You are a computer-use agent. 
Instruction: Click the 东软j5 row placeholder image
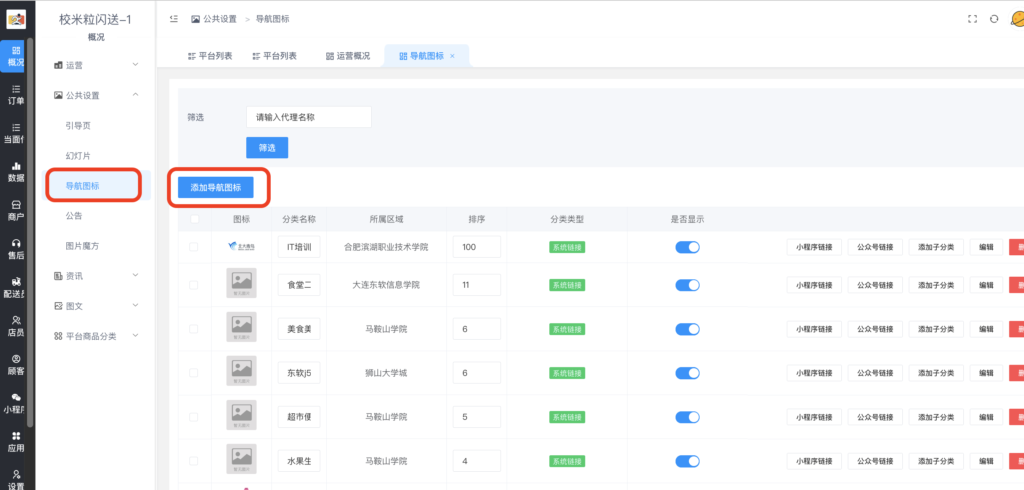tap(241, 371)
